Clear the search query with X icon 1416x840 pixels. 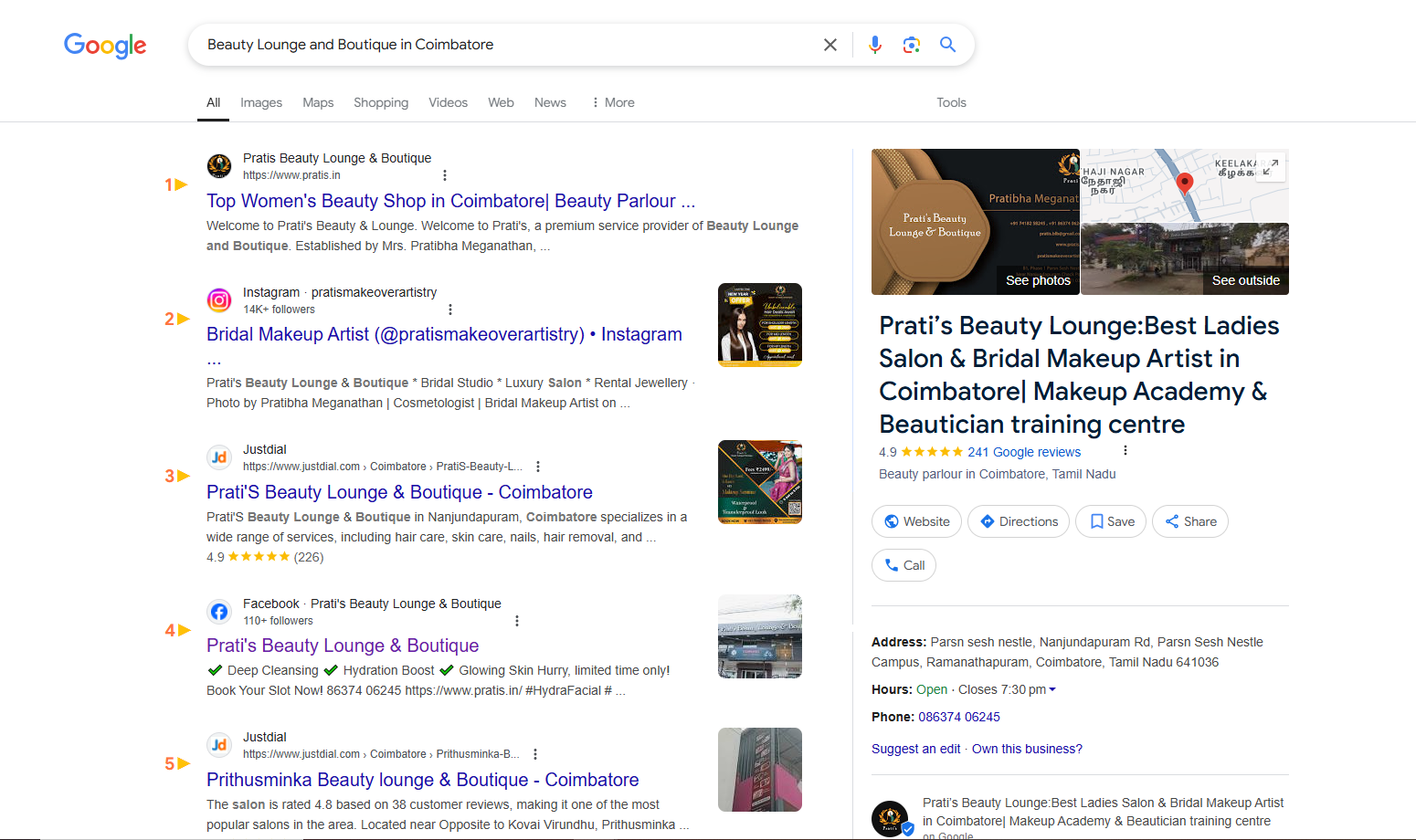[830, 45]
